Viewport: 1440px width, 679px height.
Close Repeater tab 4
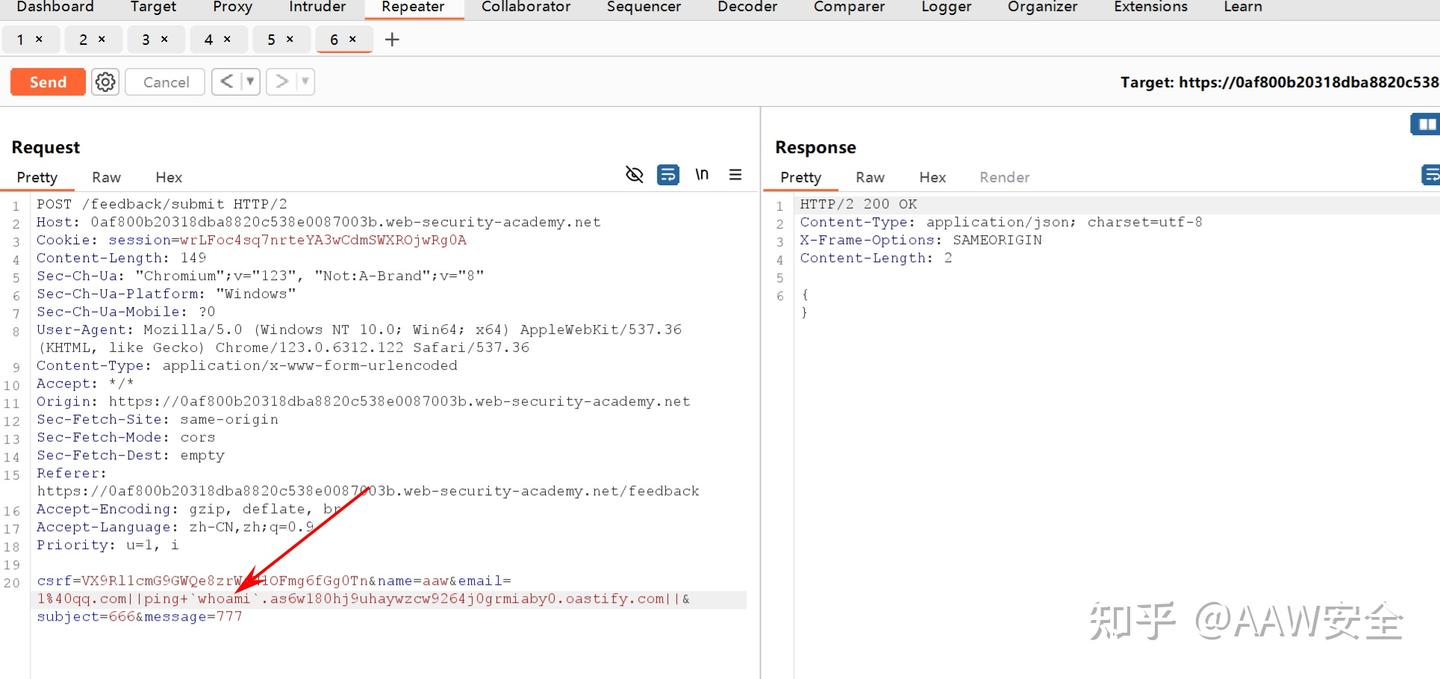[x=227, y=40]
